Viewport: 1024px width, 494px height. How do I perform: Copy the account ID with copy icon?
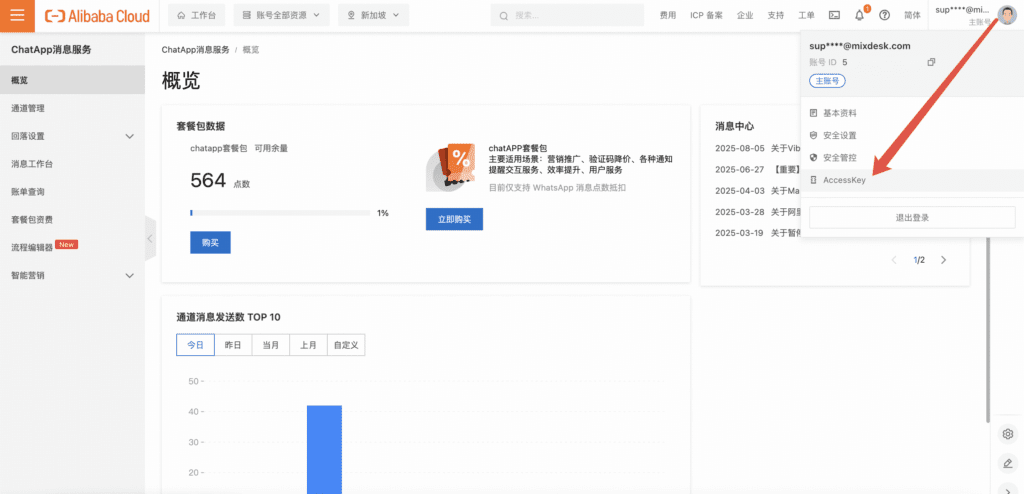pyautogui.click(x=931, y=62)
